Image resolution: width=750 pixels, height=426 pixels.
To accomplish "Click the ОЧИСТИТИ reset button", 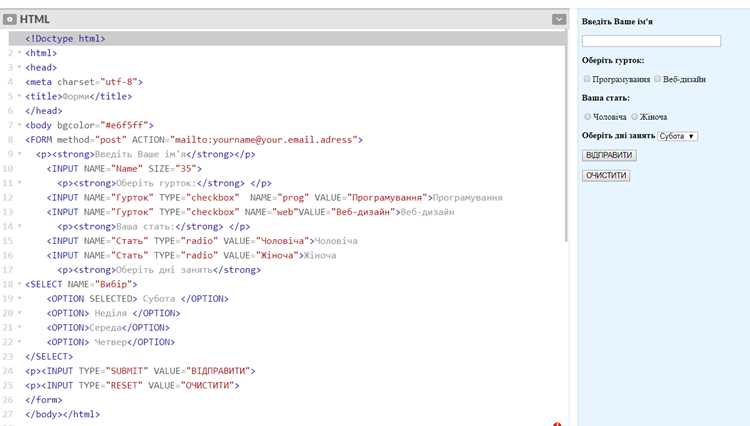I will pos(606,175).
